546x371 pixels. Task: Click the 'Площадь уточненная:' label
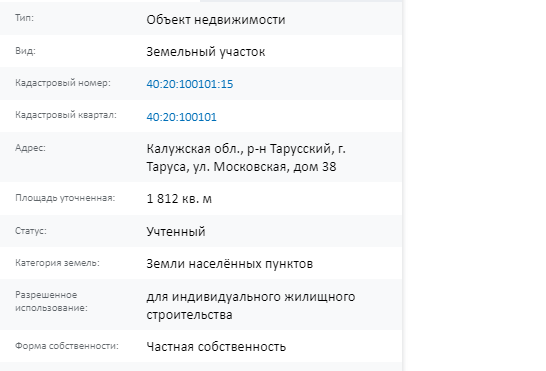click(65, 198)
